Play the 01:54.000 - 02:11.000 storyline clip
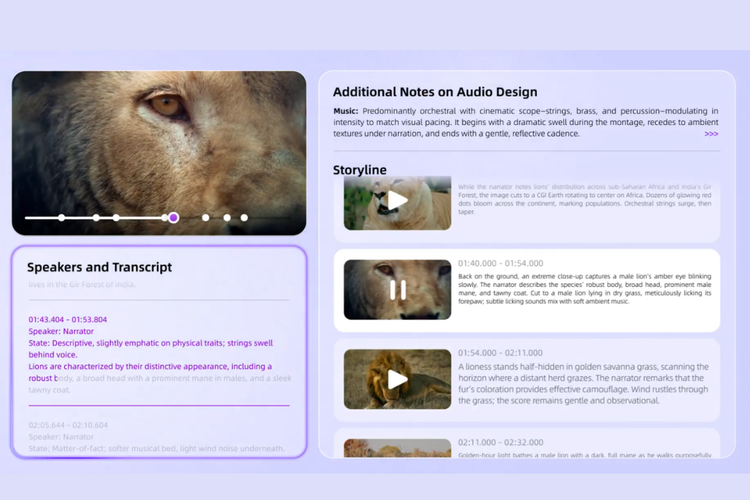This screenshot has width=750, height=500. click(397, 379)
